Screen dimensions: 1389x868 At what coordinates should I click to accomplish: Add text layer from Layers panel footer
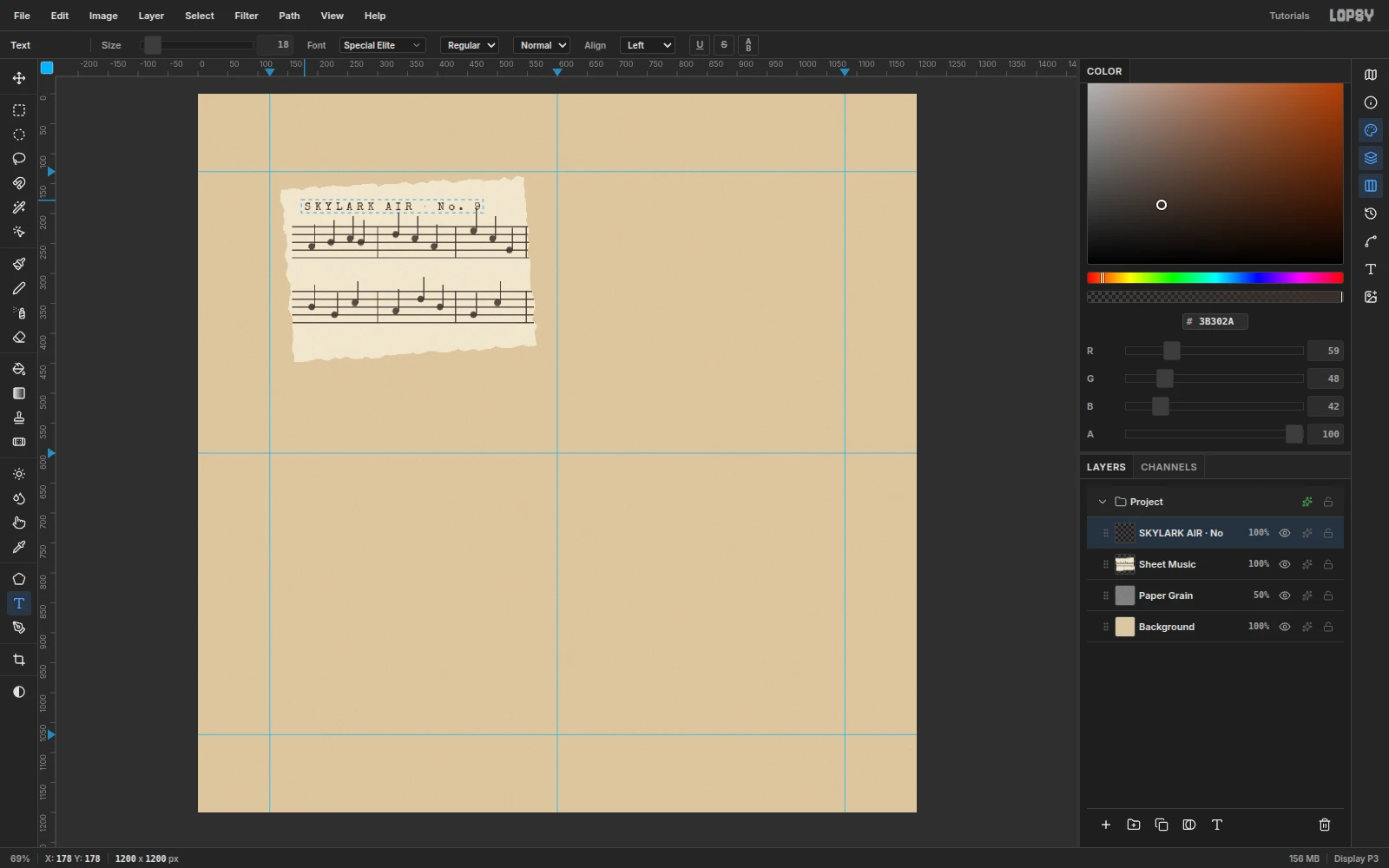pos(1217,825)
